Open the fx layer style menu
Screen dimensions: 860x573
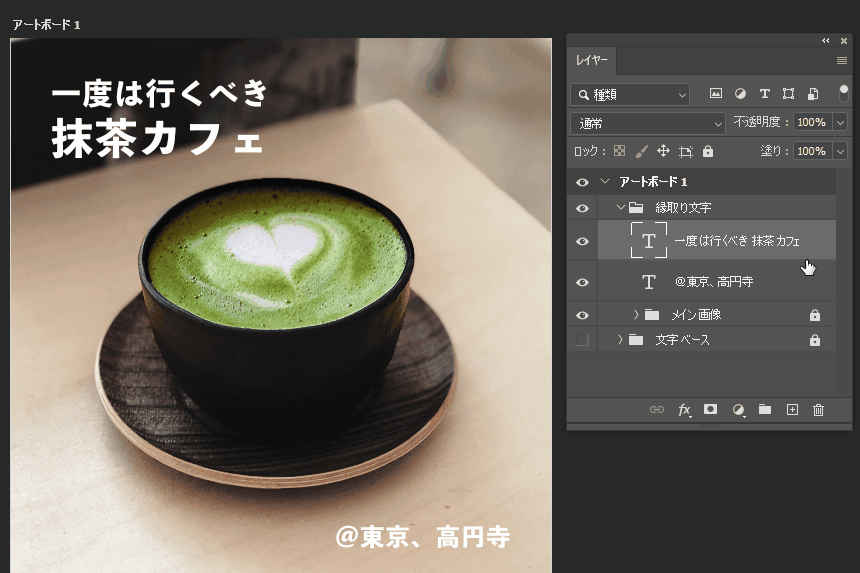(x=684, y=410)
